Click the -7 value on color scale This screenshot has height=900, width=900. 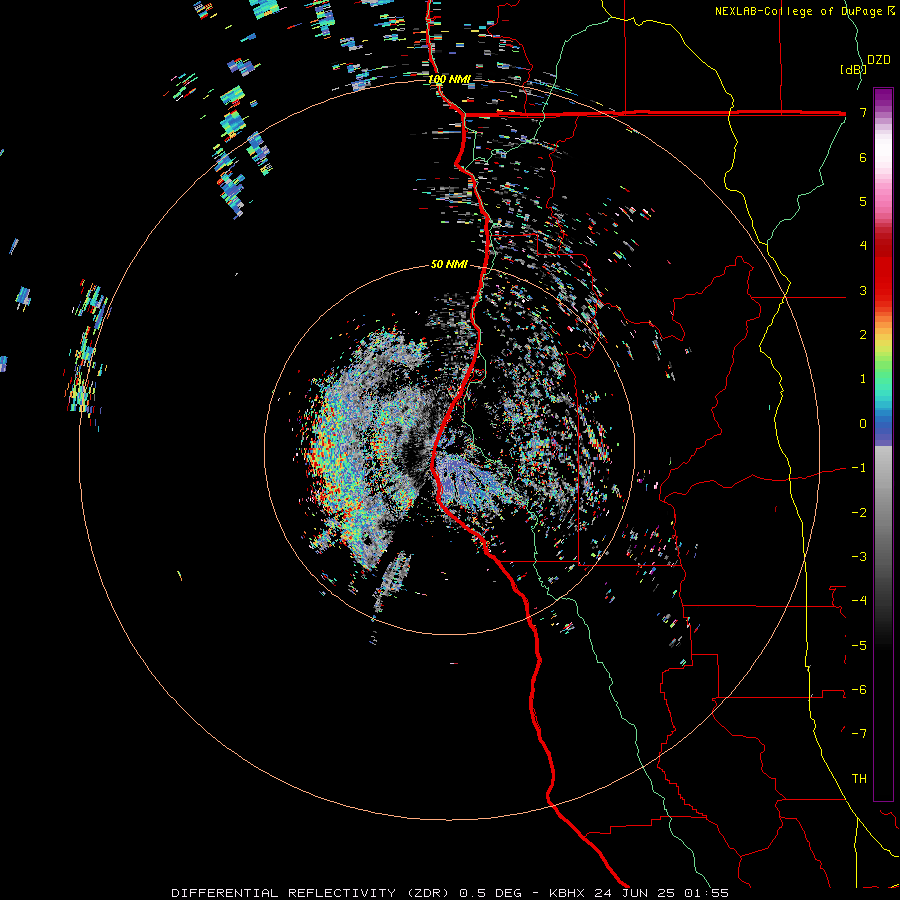click(859, 734)
